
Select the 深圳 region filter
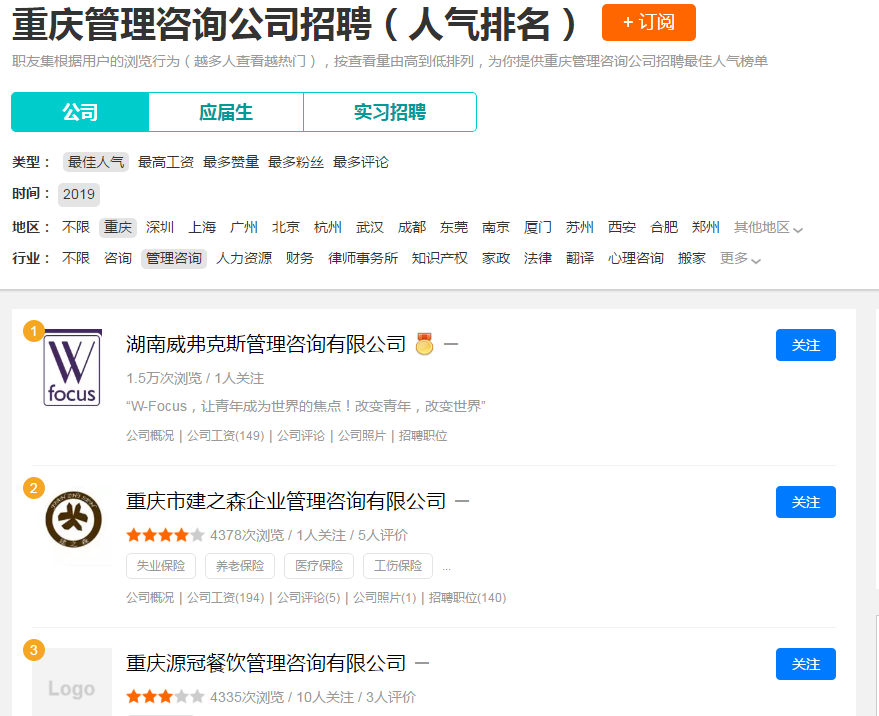(x=160, y=227)
